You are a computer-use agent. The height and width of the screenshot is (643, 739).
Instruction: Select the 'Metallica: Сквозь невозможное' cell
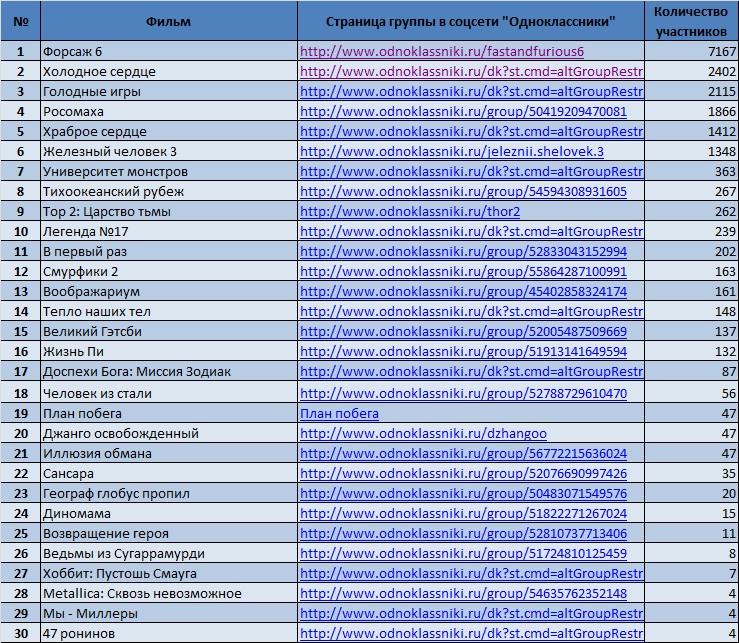click(169, 594)
